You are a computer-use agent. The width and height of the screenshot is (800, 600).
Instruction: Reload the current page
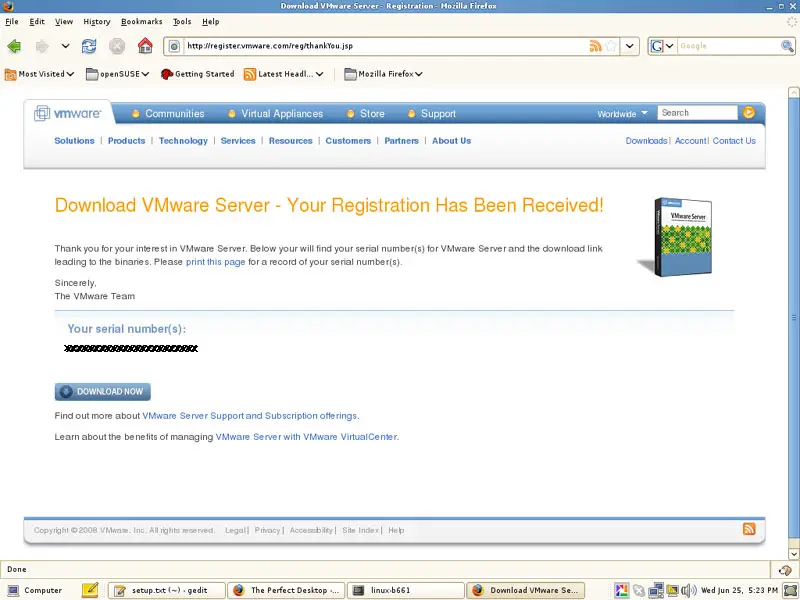[x=89, y=46]
